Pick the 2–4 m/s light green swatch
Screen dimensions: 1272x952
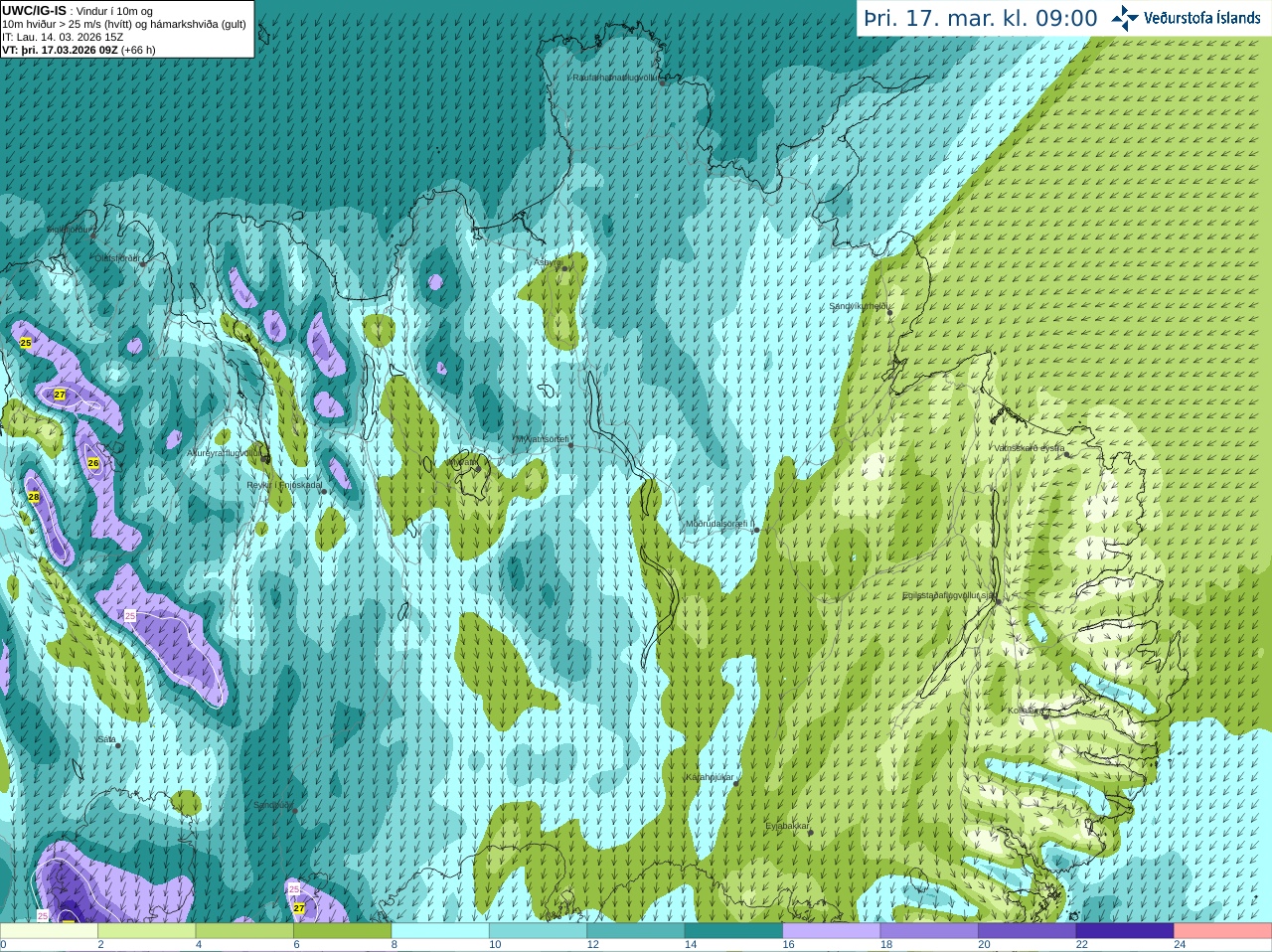coord(147,931)
